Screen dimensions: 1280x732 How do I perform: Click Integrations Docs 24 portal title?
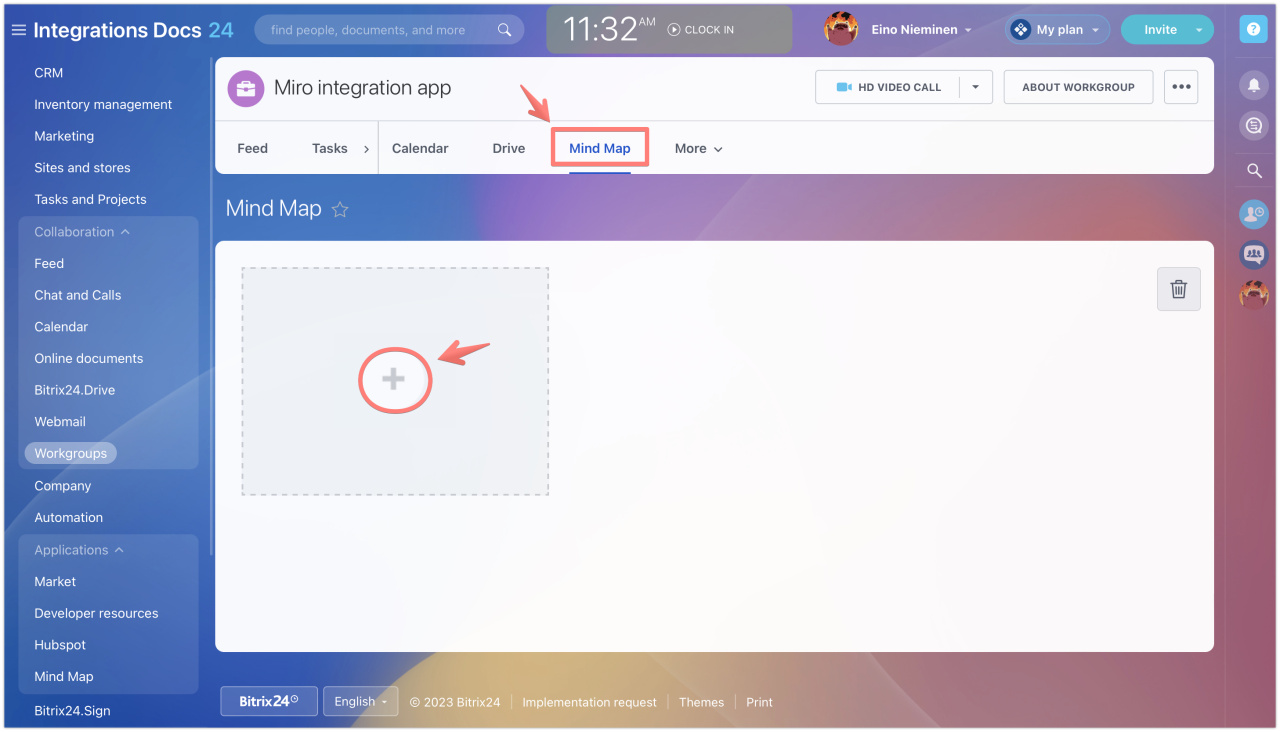pyautogui.click(x=133, y=30)
